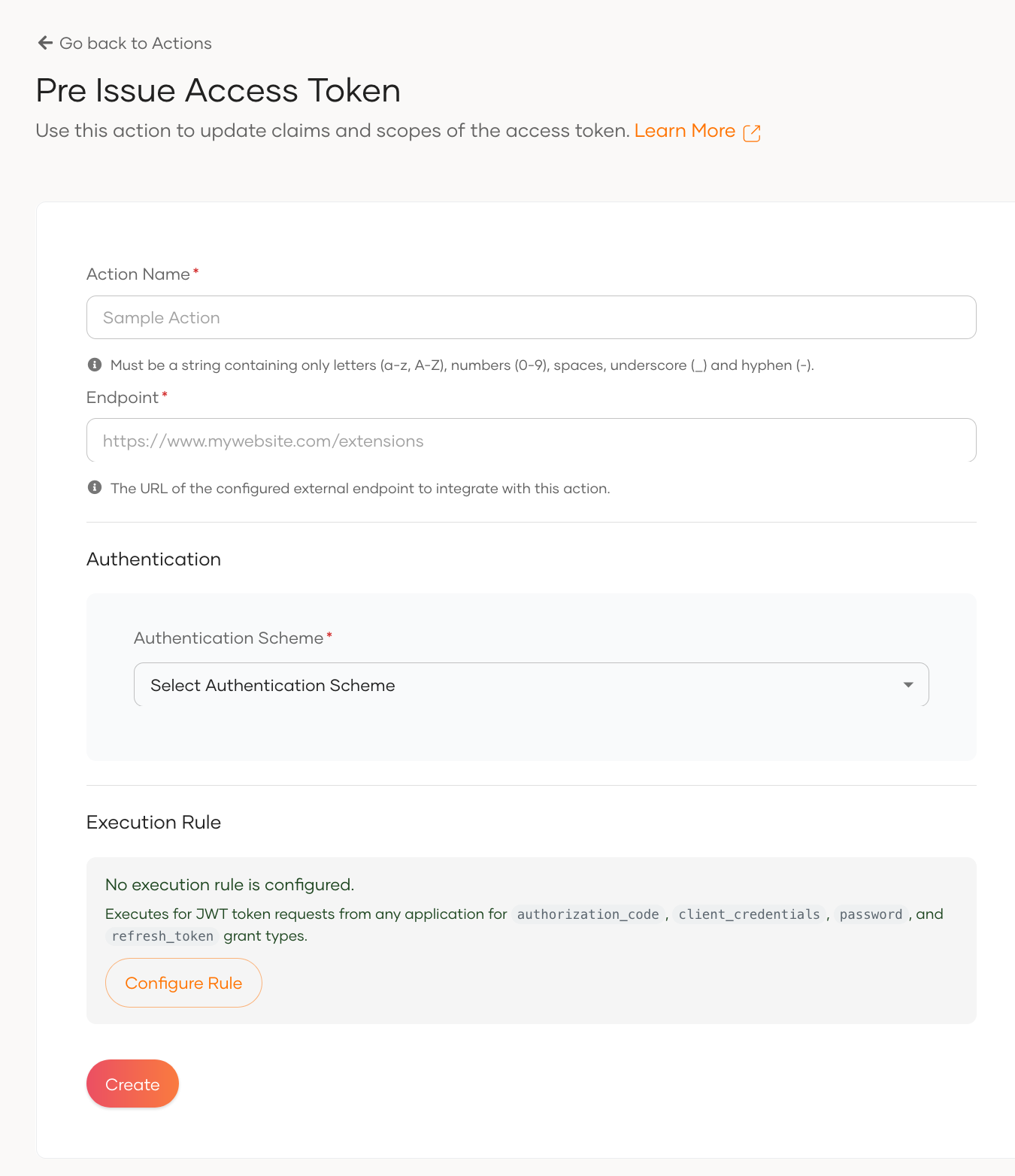The width and height of the screenshot is (1015, 1176).
Task: Select the client_credentials grant type chip
Action: pyautogui.click(x=749, y=914)
